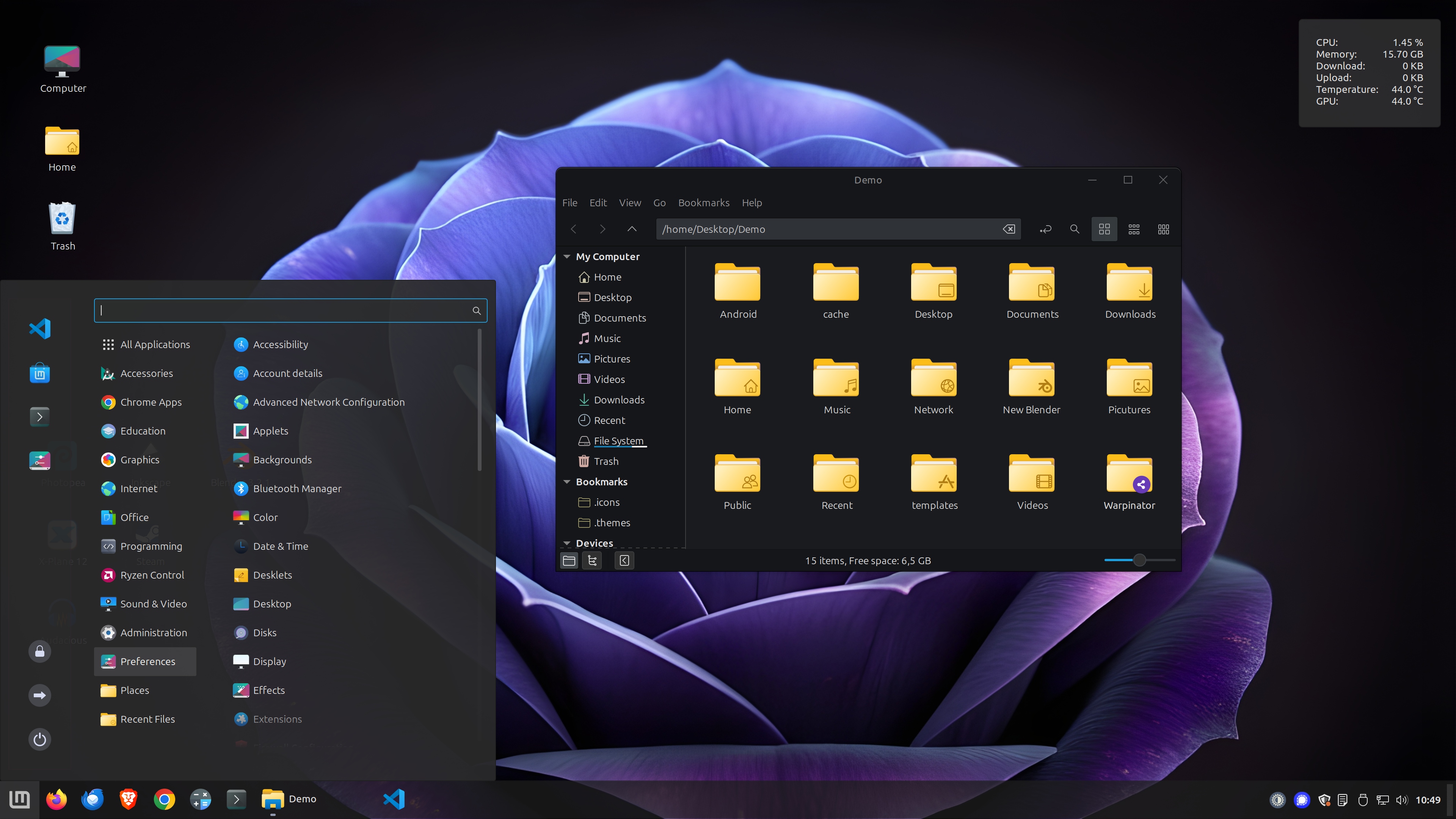Open the File menu

click(x=570, y=202)
